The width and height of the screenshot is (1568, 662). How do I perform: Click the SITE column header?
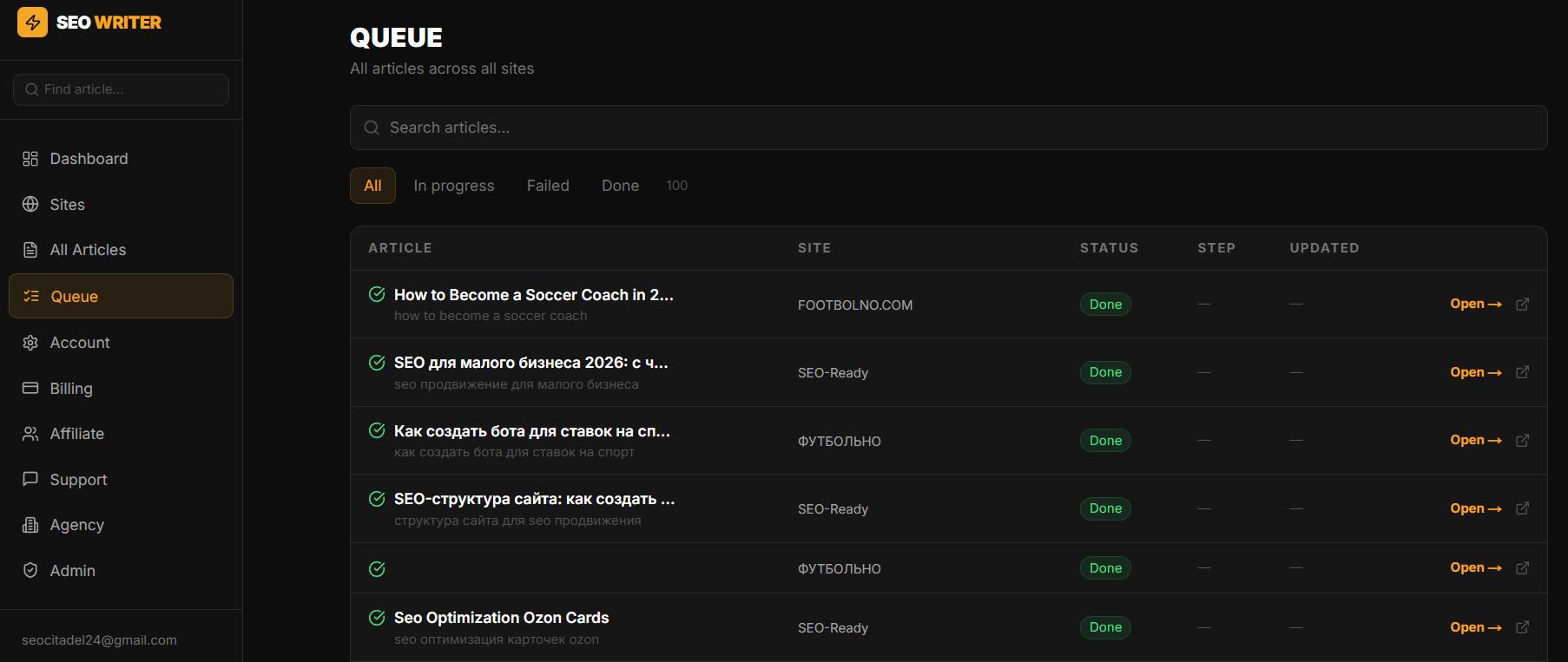[814, 248]
